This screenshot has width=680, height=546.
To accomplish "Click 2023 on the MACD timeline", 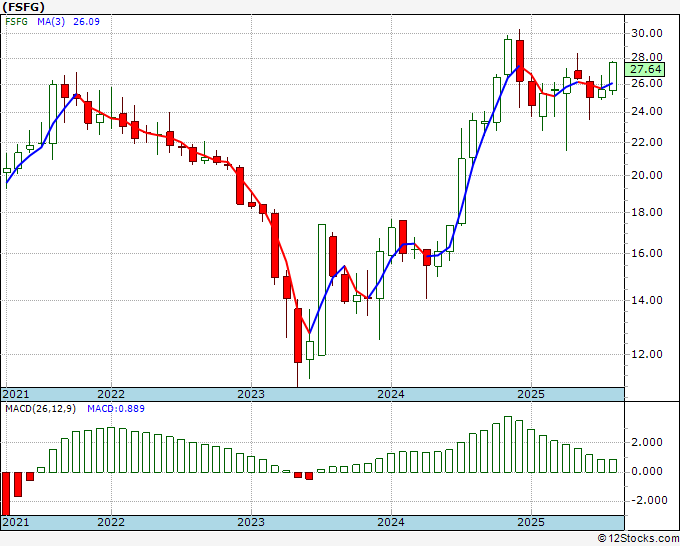I will tap(251, 522).
